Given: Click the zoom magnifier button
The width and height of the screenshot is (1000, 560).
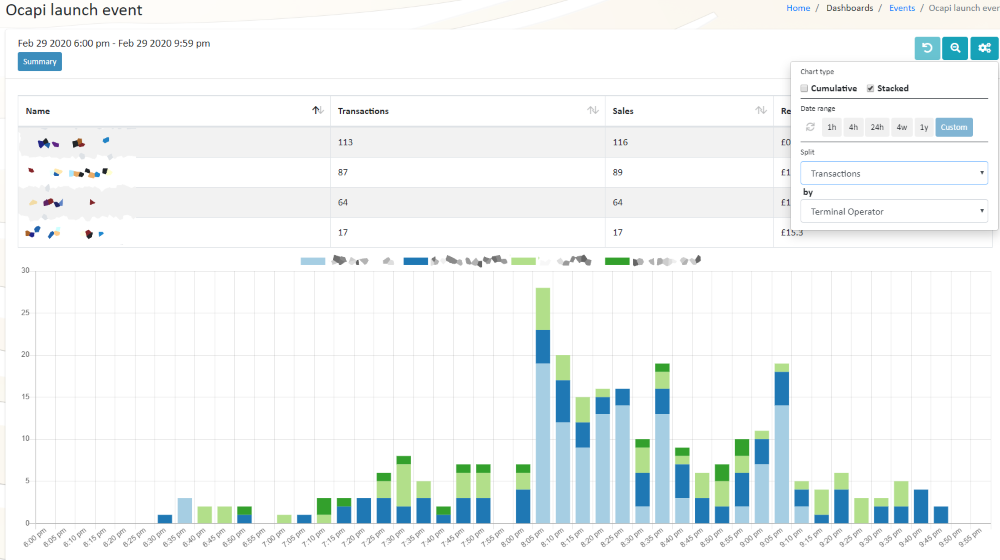Looking at the screenshot, I should click(955, 48).
